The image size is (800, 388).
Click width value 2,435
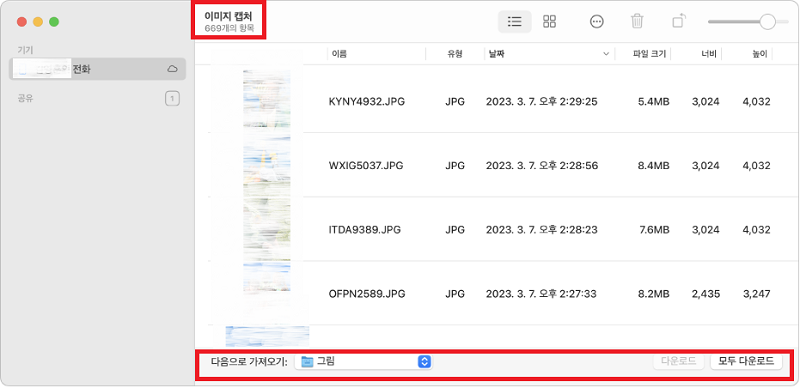(x=706, y=295)
